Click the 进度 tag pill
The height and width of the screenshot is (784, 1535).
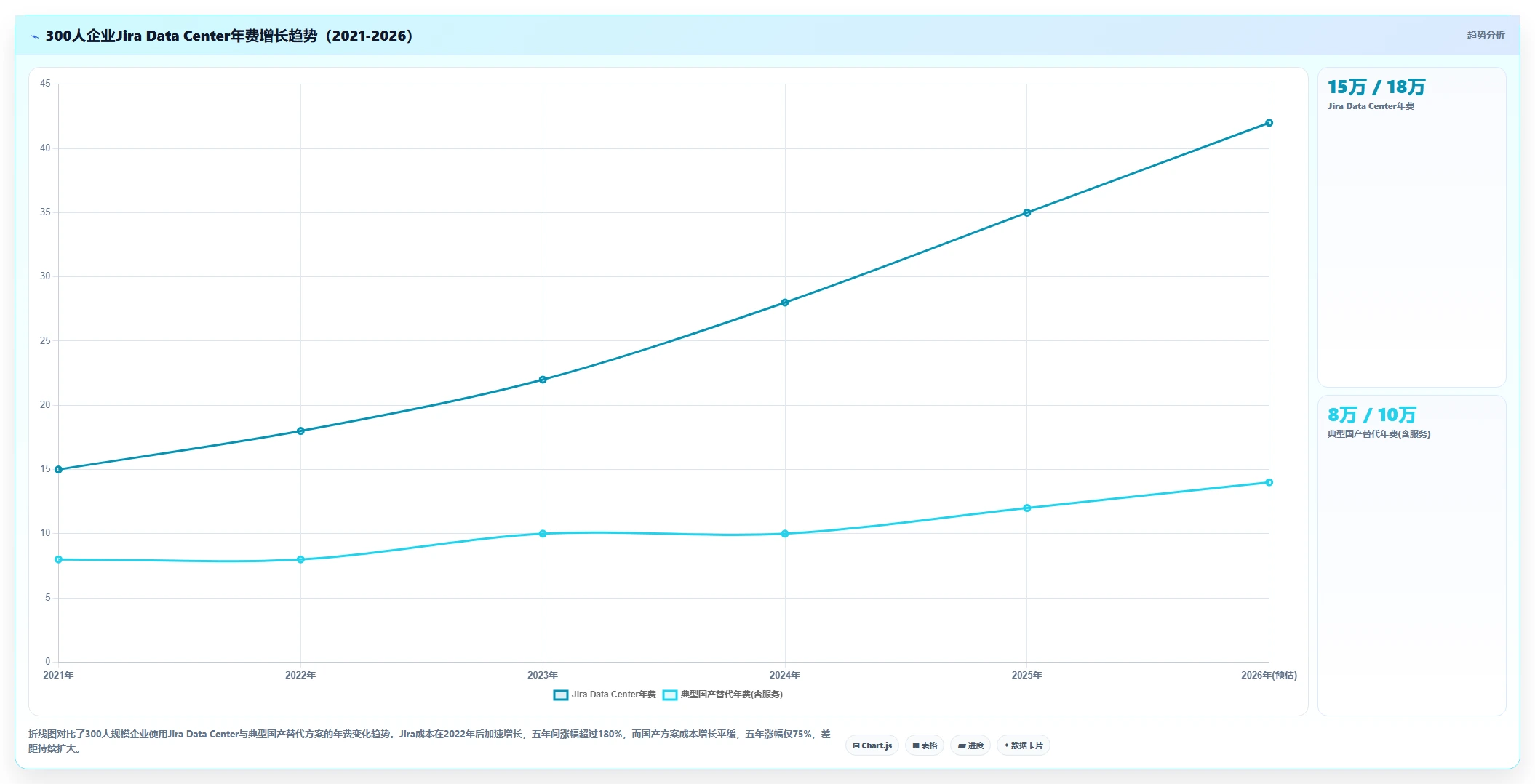(x=970, y=745)
